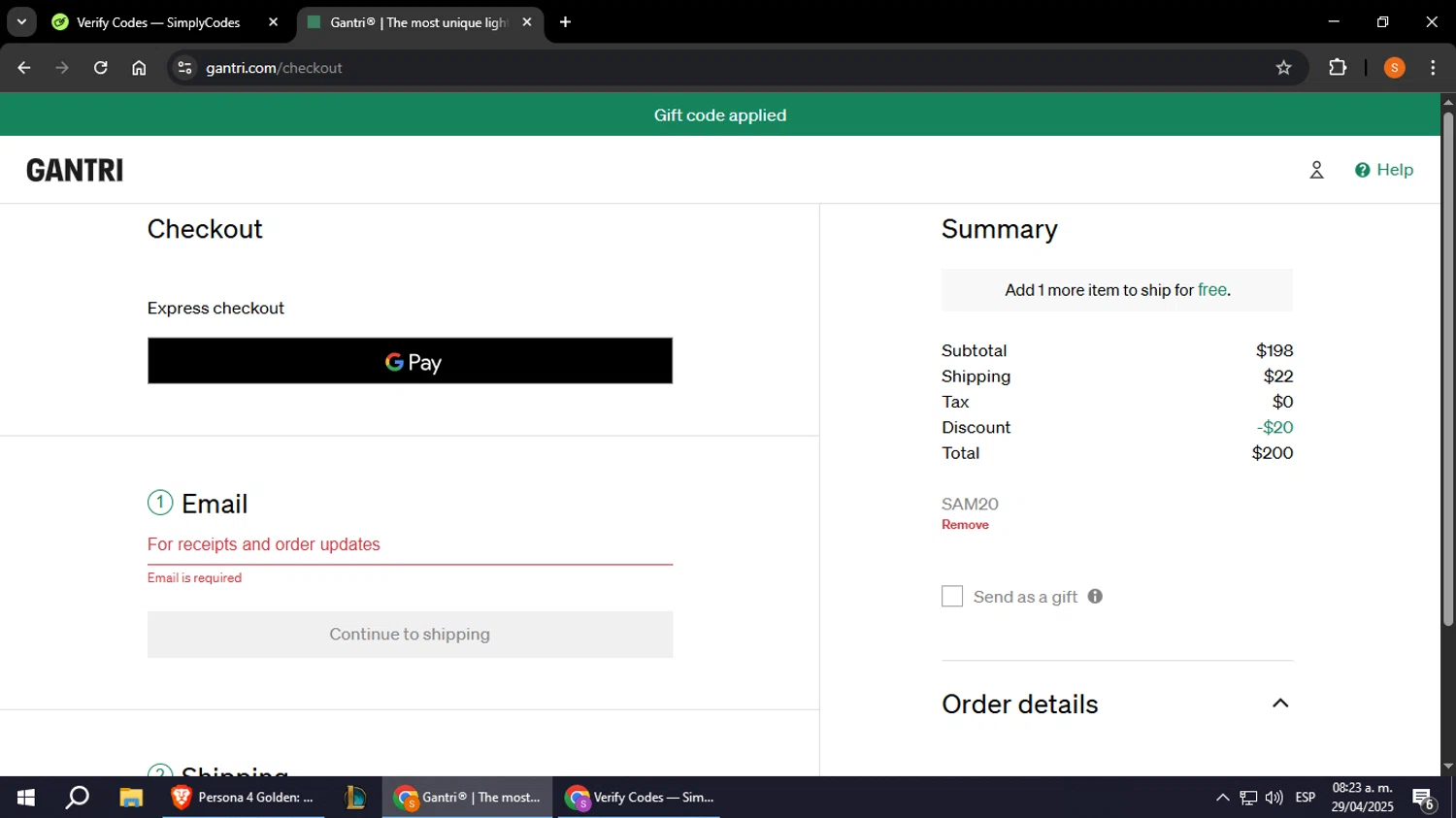Change the ESP input language
The width and height of the screenshot is (1456, 818).
[1306, 798]
